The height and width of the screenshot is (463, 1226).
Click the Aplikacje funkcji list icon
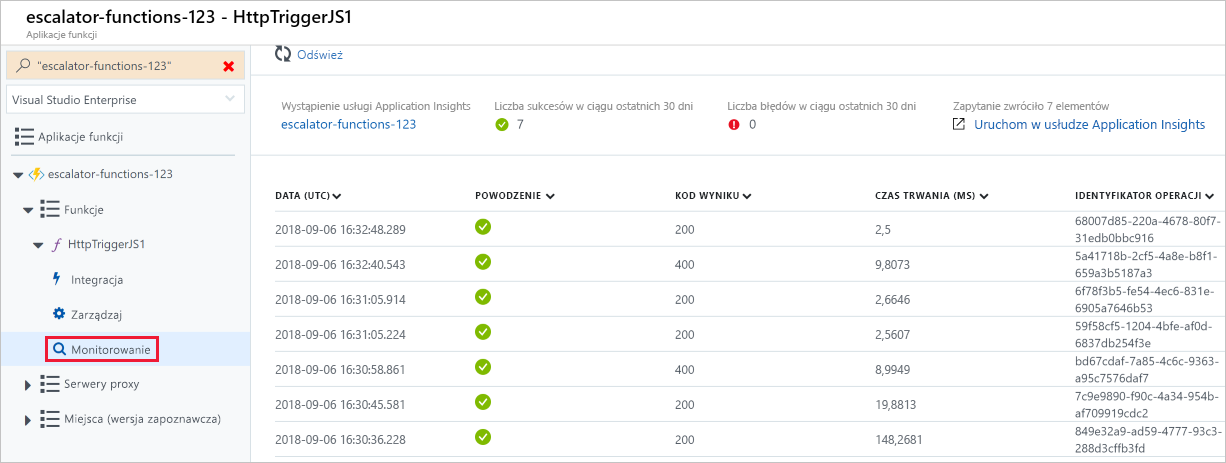[x=24, y=136]
